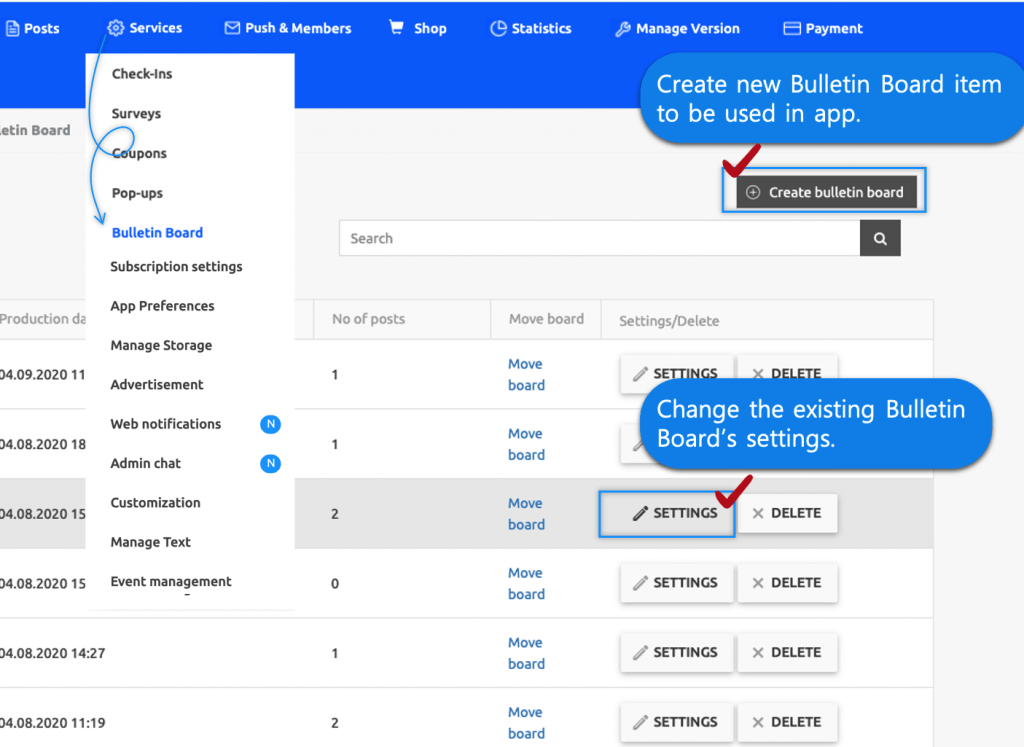The height and width of the screenshot is (747, 1024).
Task: Click Move board on the first row
Action: pos(525,374)
